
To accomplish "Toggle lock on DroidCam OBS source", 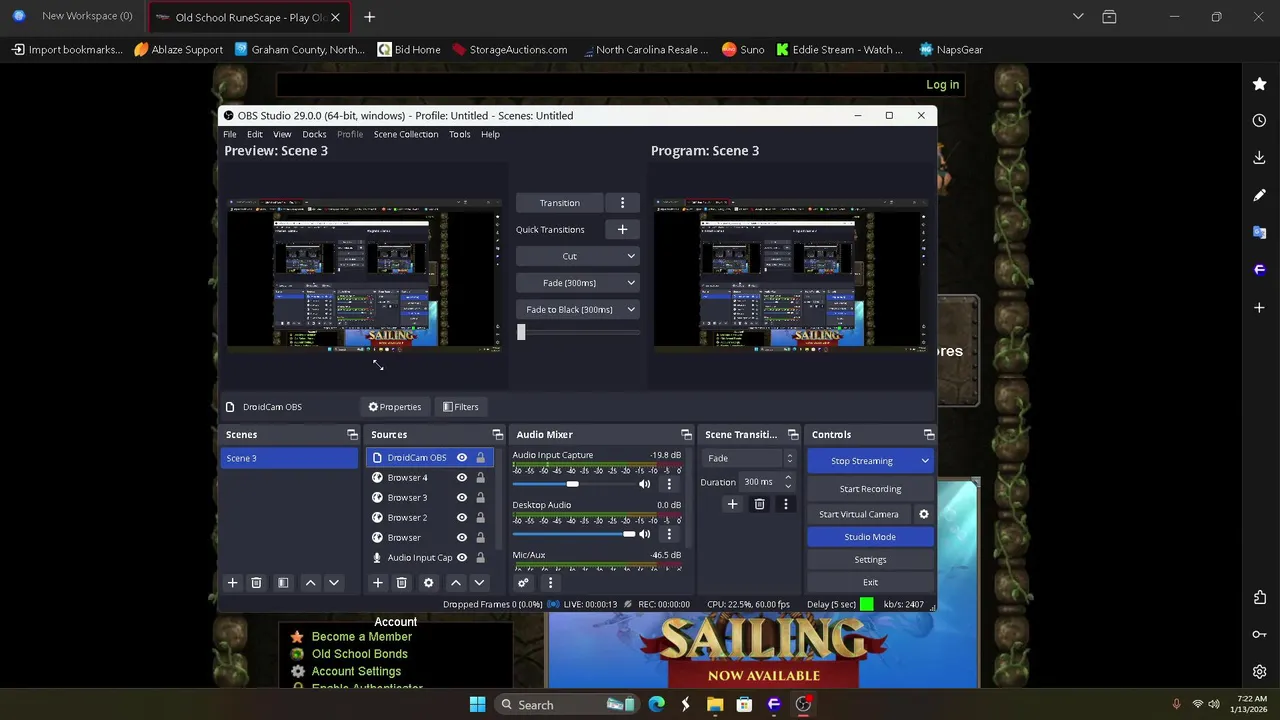I will tap(480, 458).
